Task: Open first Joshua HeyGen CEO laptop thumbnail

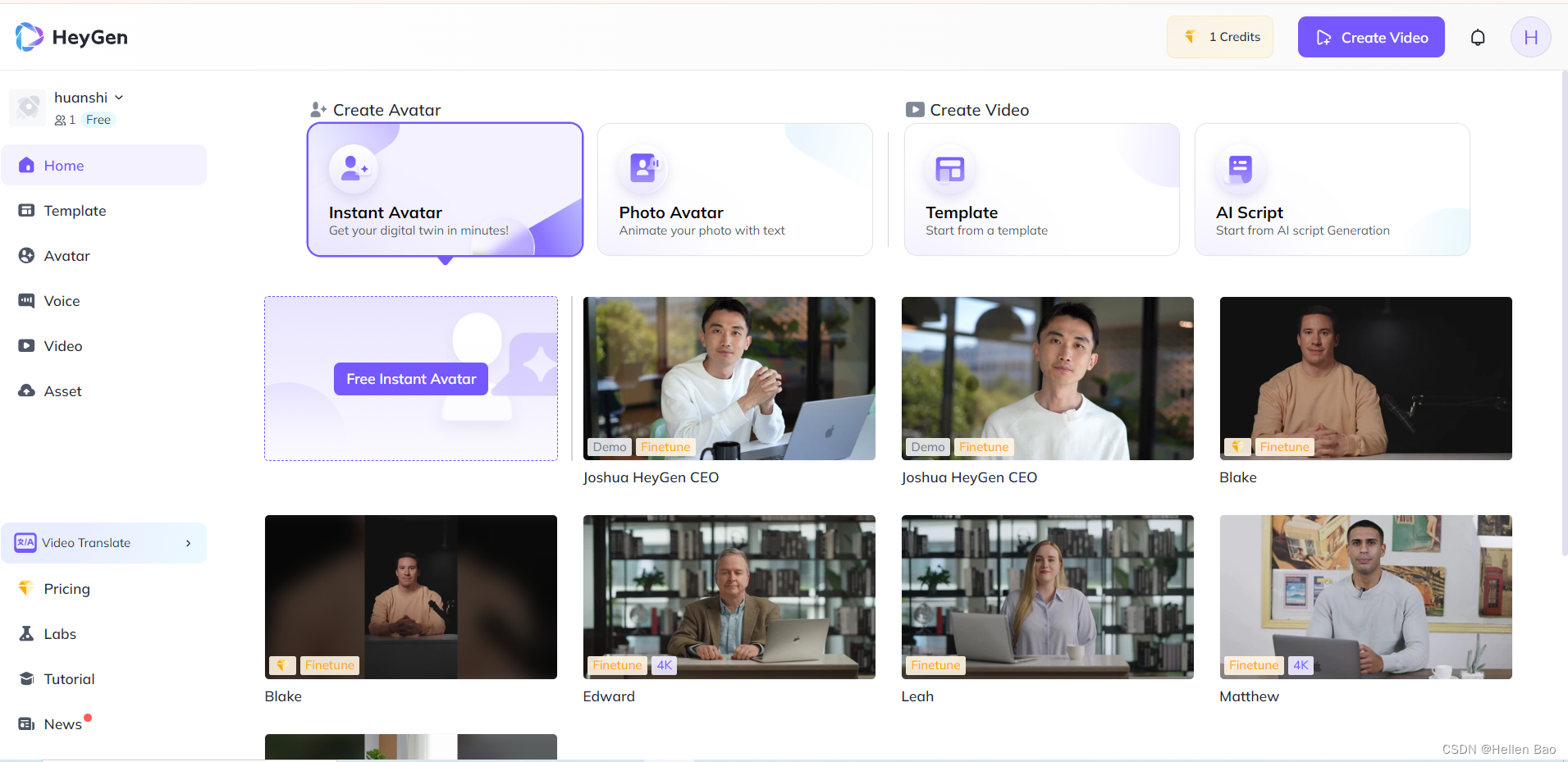Action: (729, 378)
